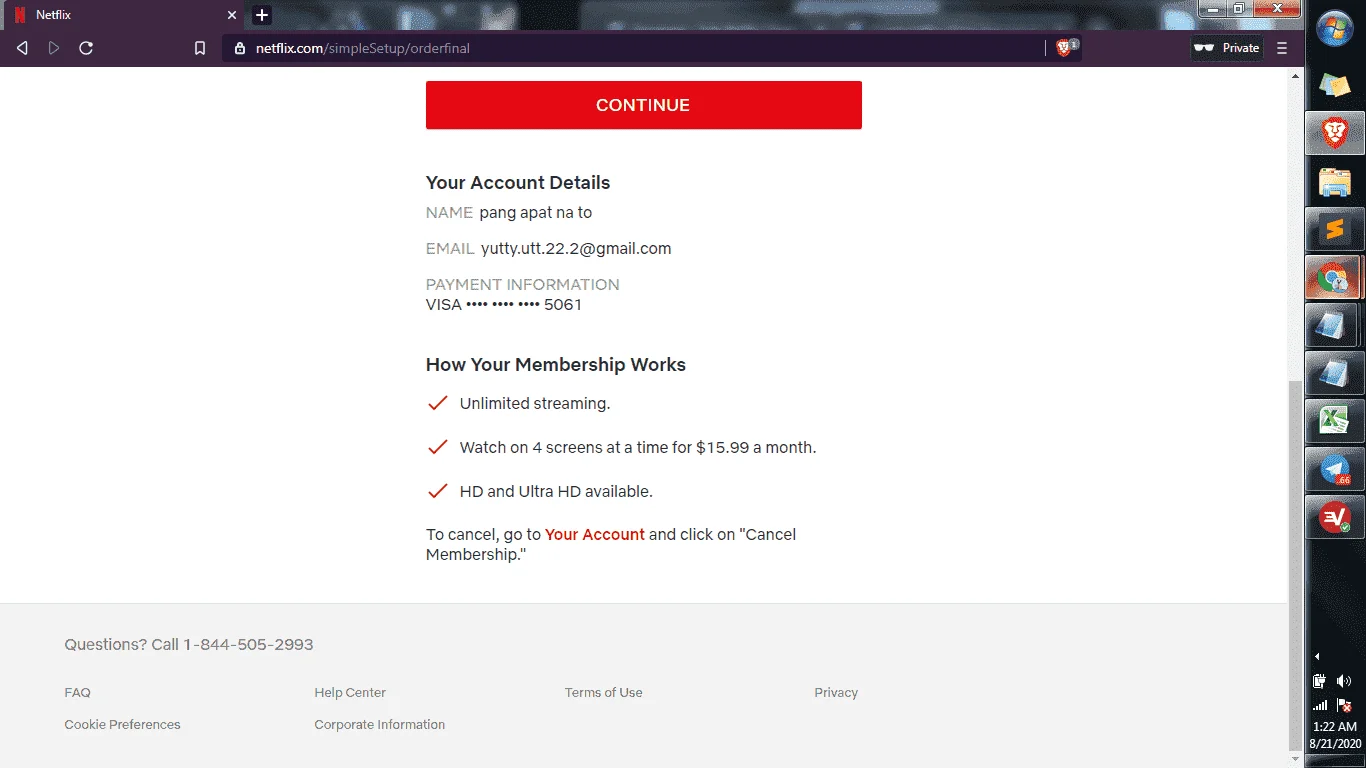Go back with the browser back arrow
This screenshot has width=1366, height=768.
pos(22,48)
